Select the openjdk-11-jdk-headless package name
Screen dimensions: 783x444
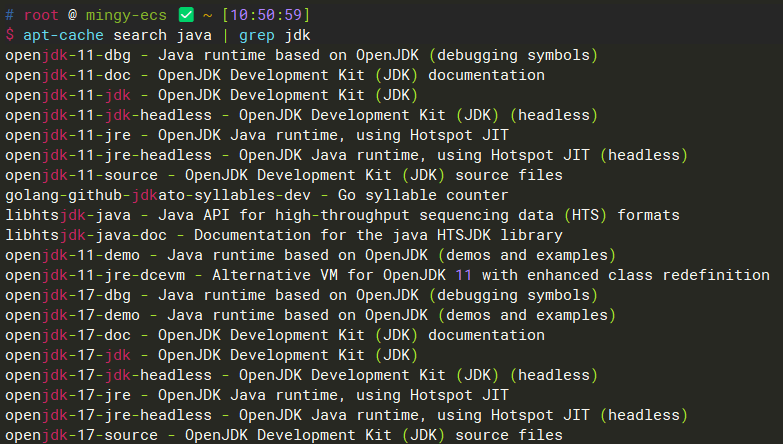108,115
